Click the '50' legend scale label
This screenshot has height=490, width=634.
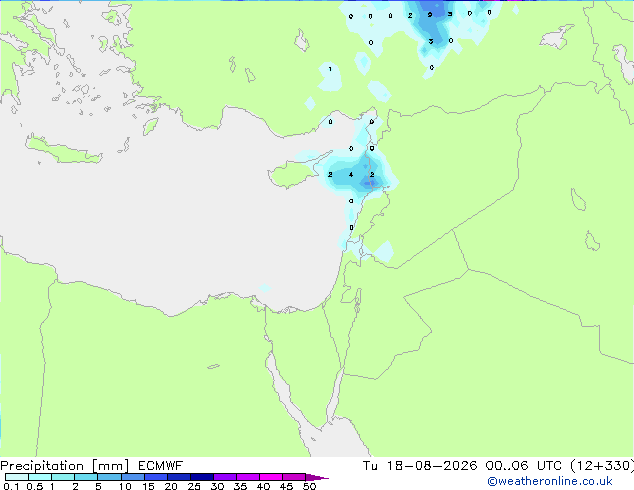click(x=309, y=486)
